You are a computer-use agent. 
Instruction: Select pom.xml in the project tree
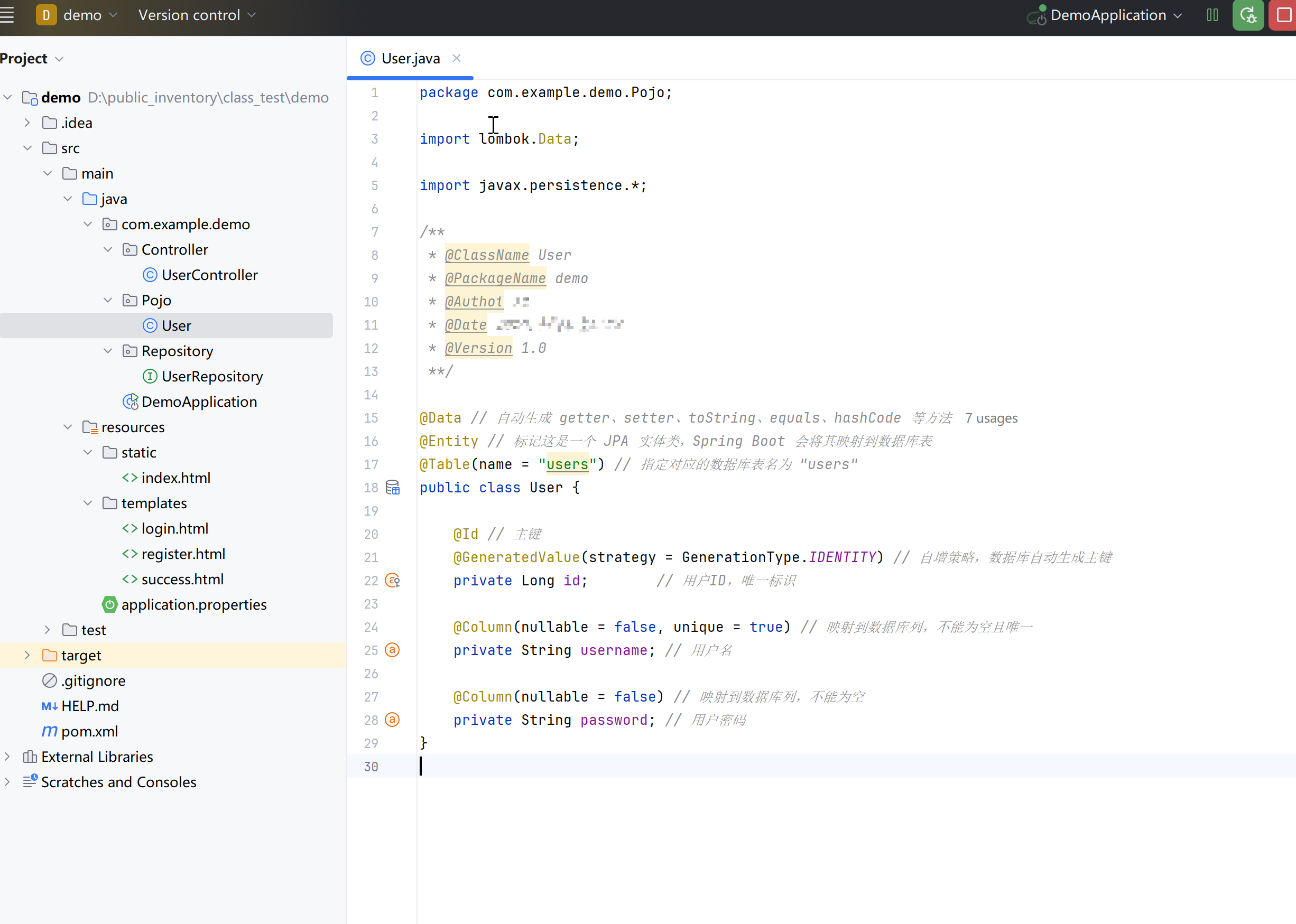(x=89, y=731)
